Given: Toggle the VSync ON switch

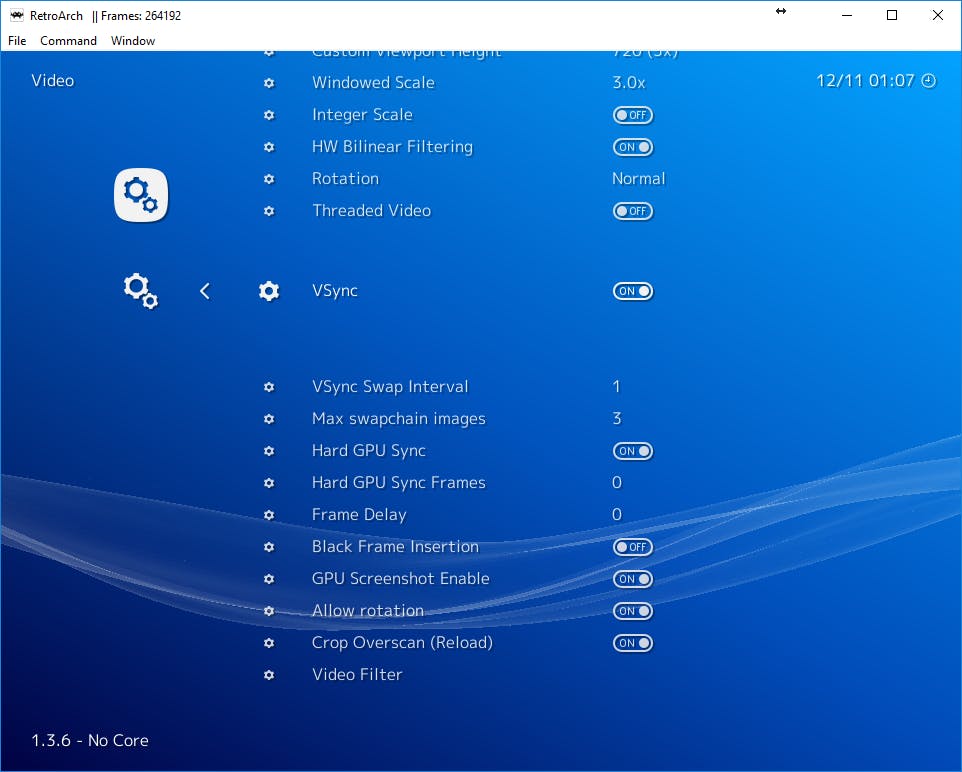Looking at the screenshot, I should point(633,291).
